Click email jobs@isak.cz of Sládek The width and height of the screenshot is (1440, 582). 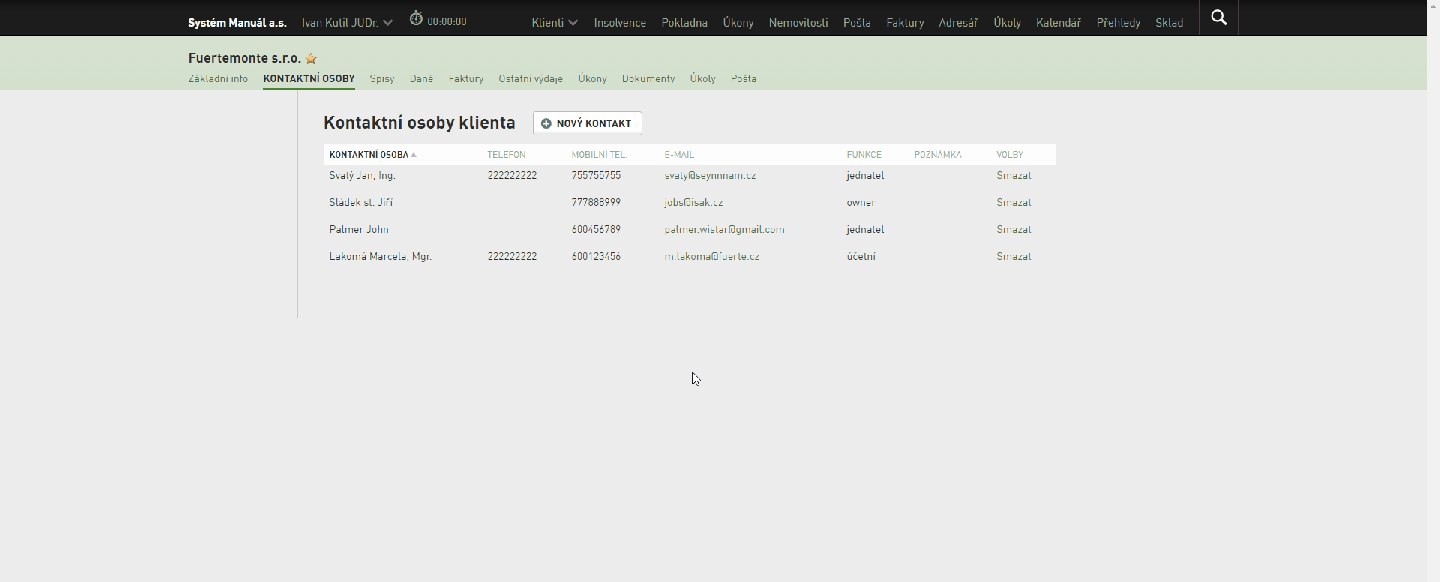[x=694, y=202]
